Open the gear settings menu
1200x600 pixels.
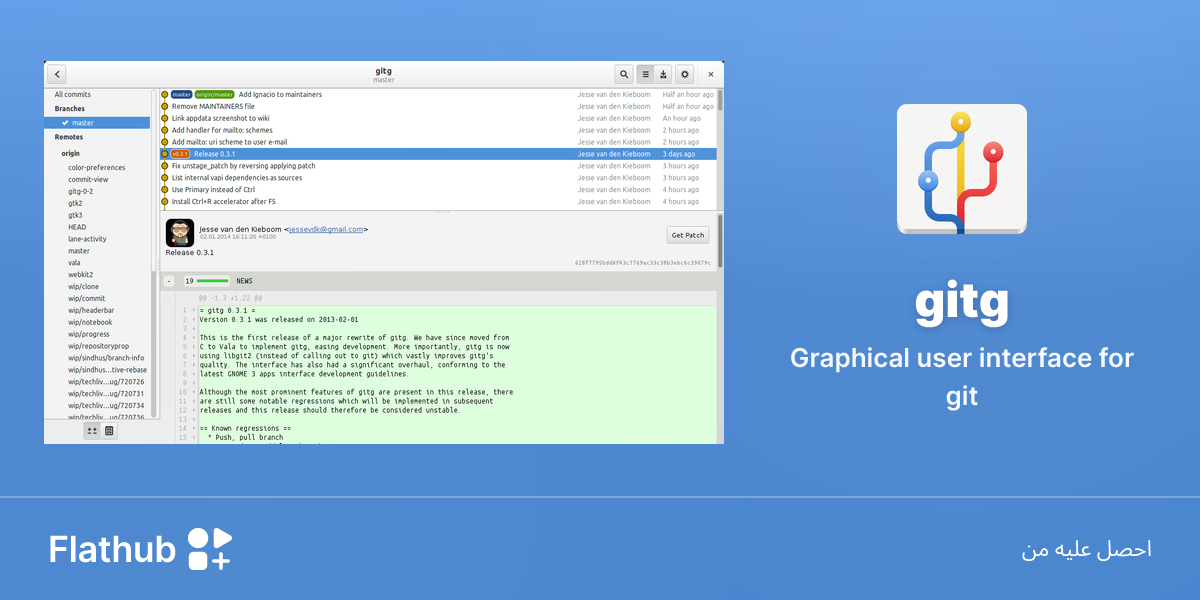pos(684,74)
